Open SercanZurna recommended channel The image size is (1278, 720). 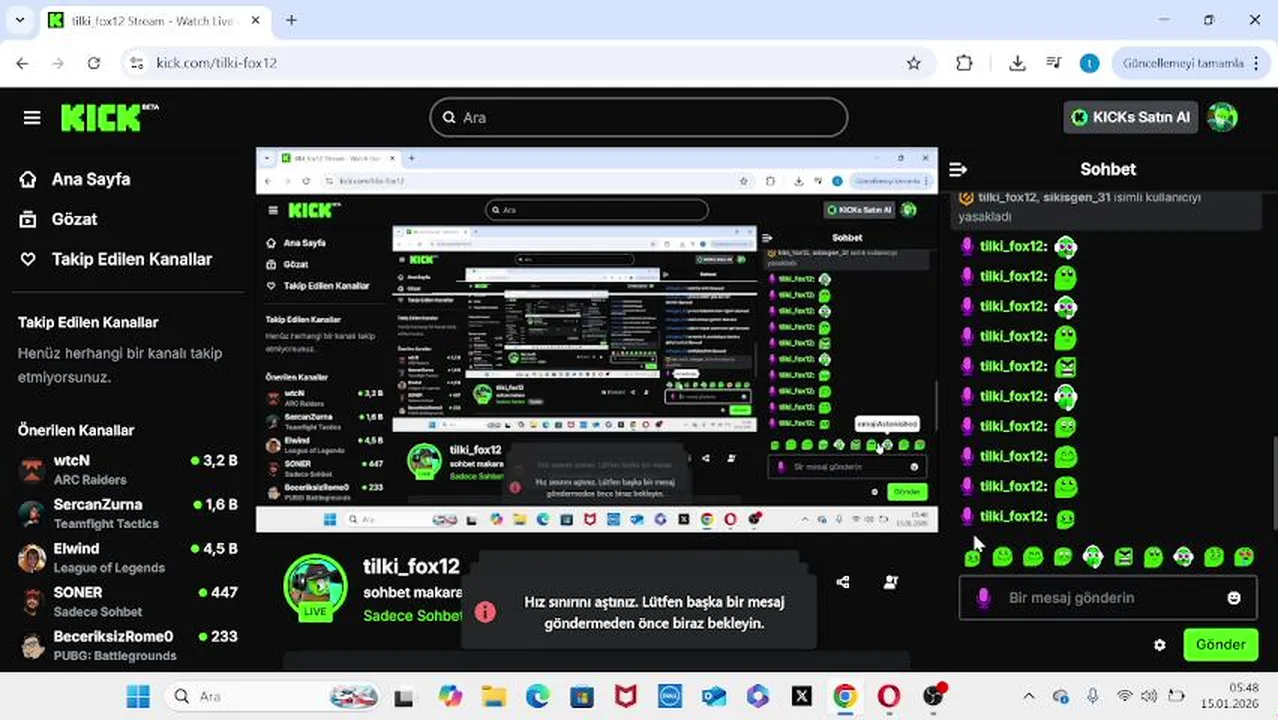click(128, 513)
